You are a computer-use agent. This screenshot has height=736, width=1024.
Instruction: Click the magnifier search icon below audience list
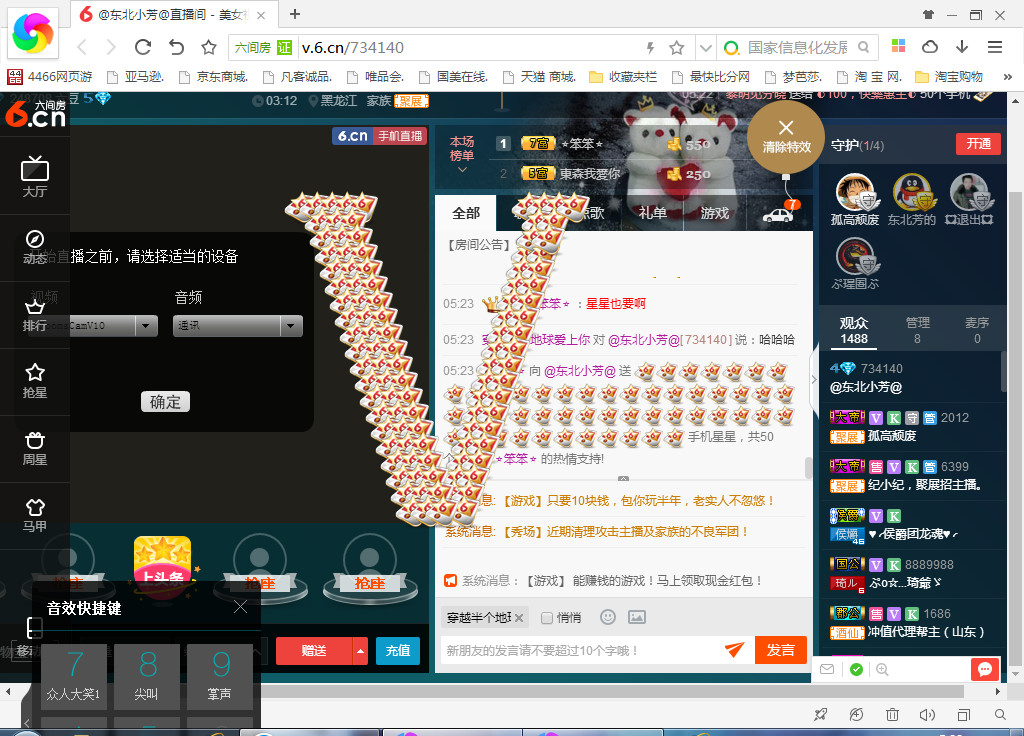click(882, 669)
